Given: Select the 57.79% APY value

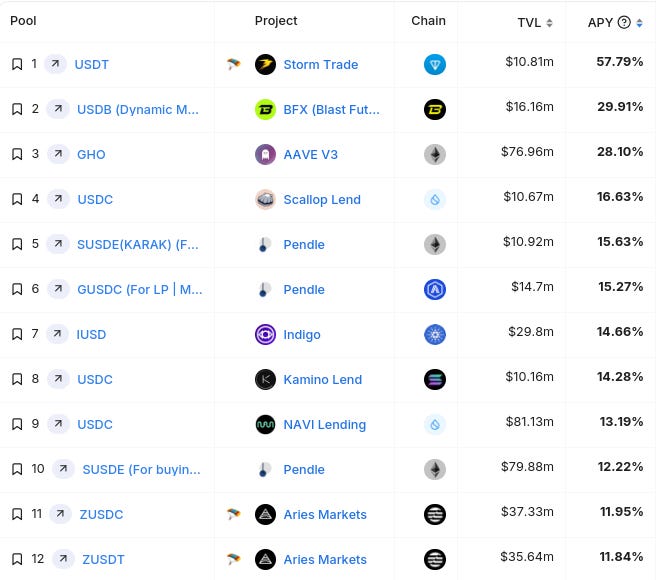Looking at the screenshot, I should 620,62.
